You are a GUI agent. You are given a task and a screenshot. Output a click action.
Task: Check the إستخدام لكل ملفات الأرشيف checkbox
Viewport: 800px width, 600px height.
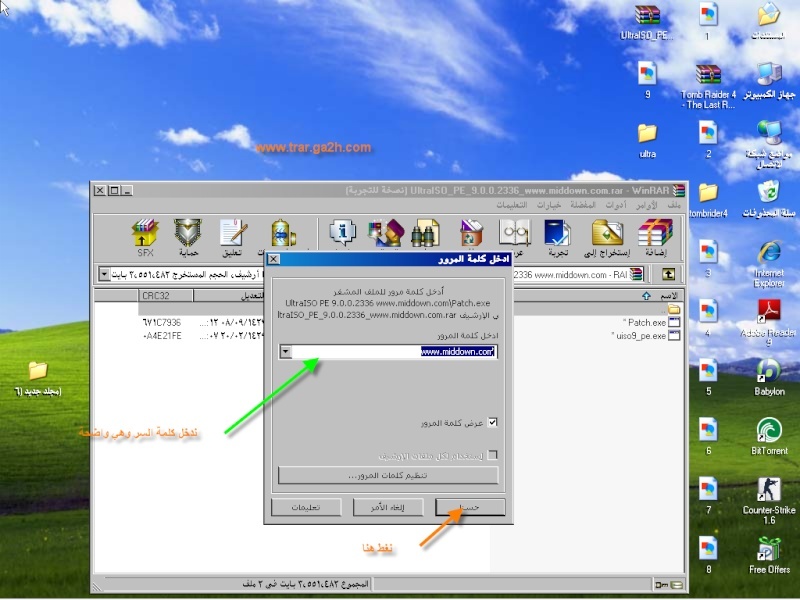pos(492,455)
